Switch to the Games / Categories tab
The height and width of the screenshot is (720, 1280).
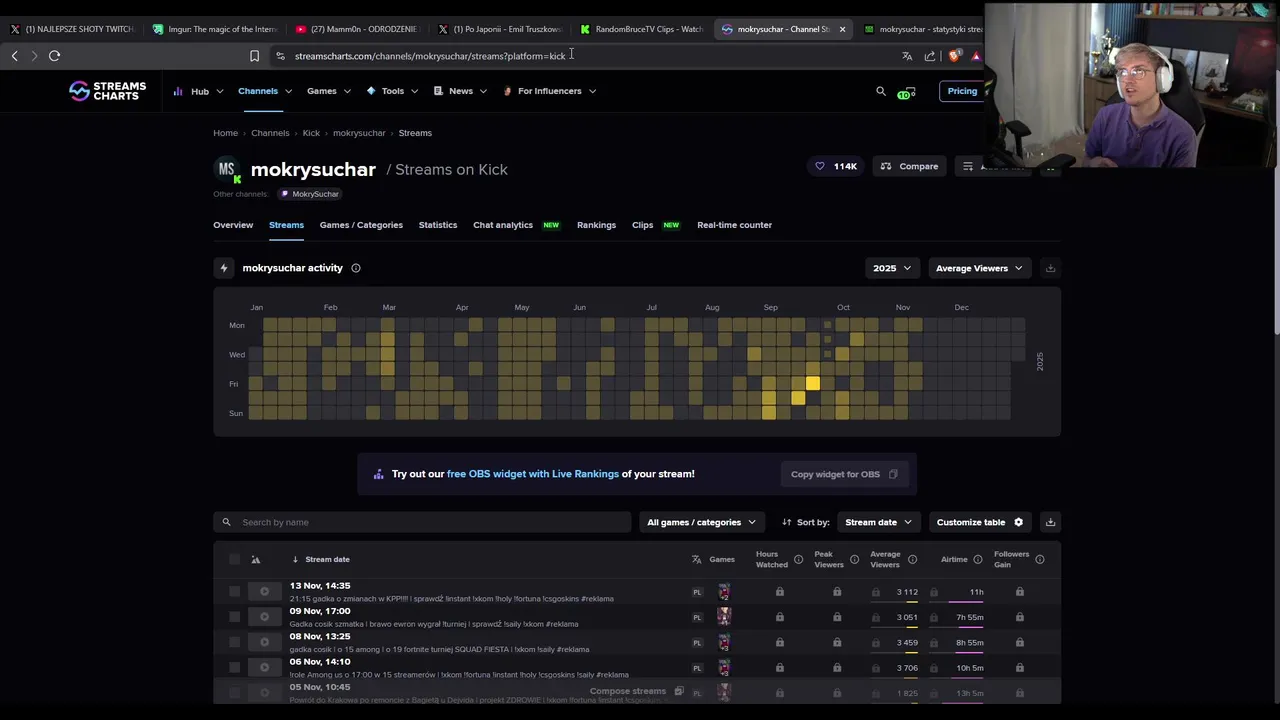(x=361, y=225)
